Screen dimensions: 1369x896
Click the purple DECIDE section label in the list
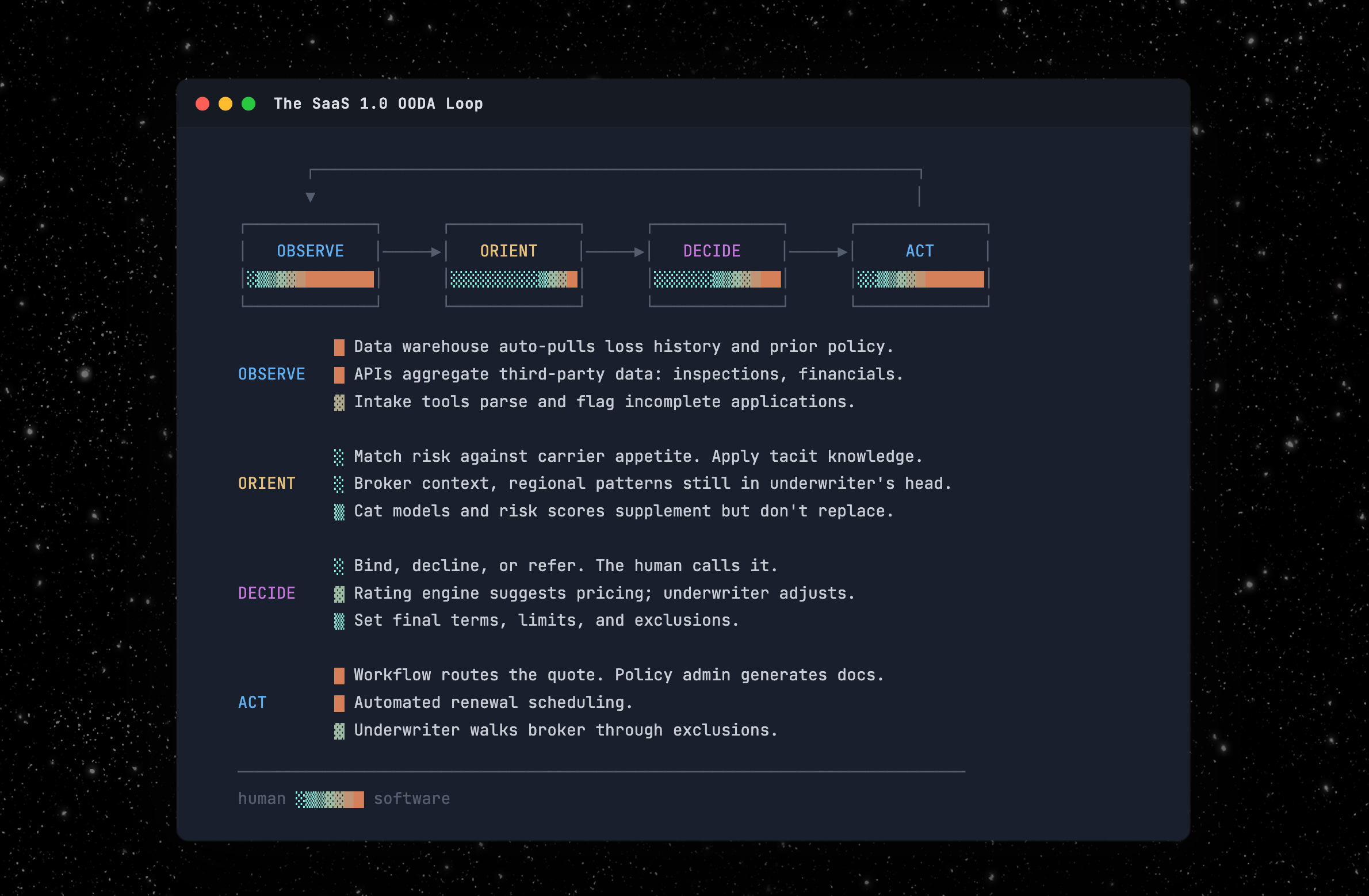pos(267,593)
